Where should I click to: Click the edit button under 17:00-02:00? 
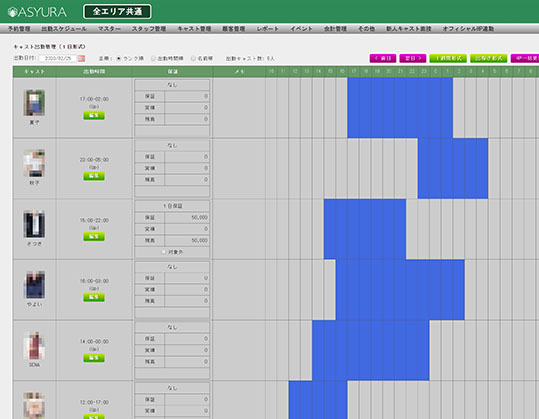pos(94,115)
